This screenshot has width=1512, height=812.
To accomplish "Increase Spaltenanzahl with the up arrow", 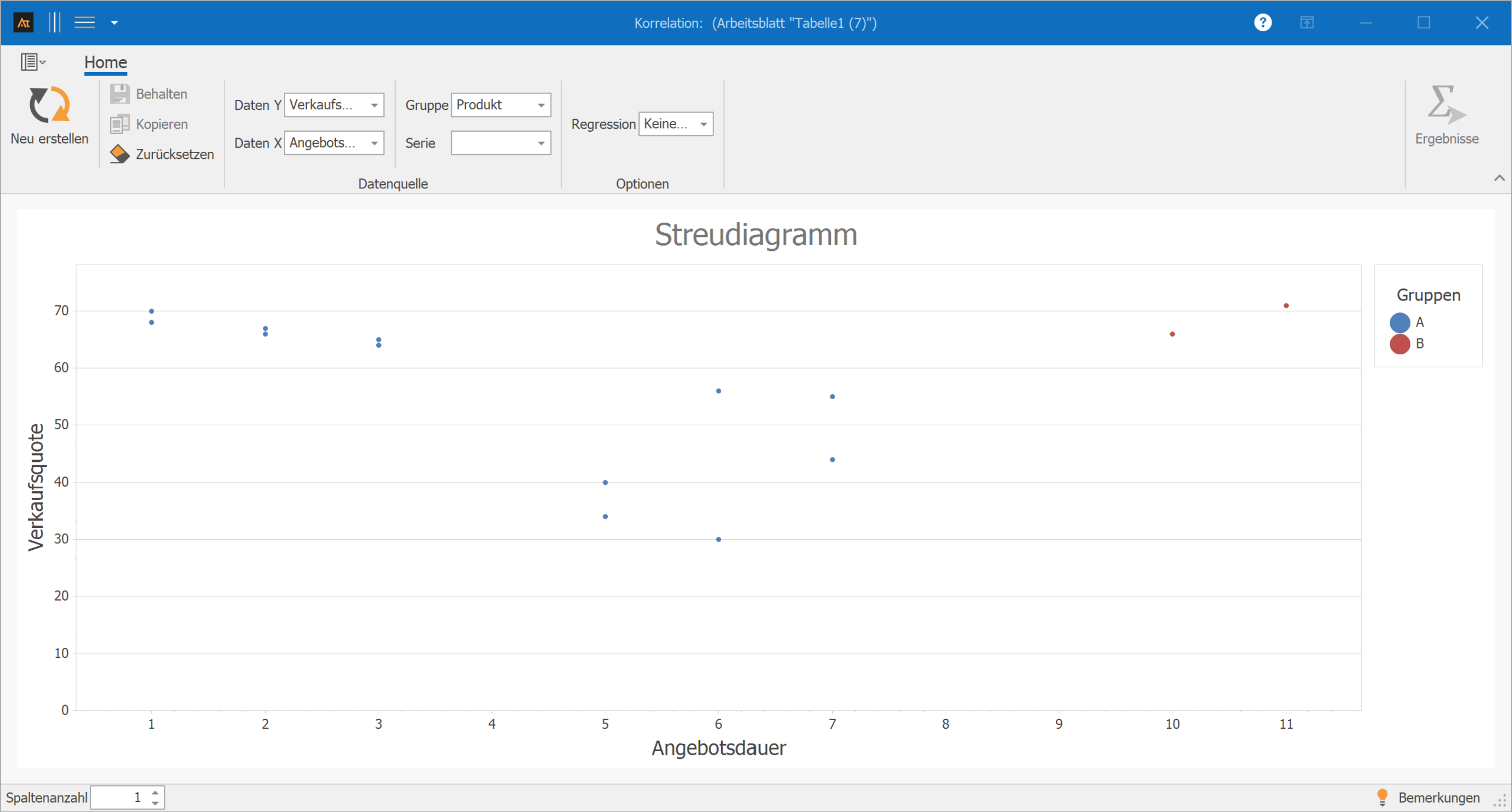I will [x=155, y=793].
